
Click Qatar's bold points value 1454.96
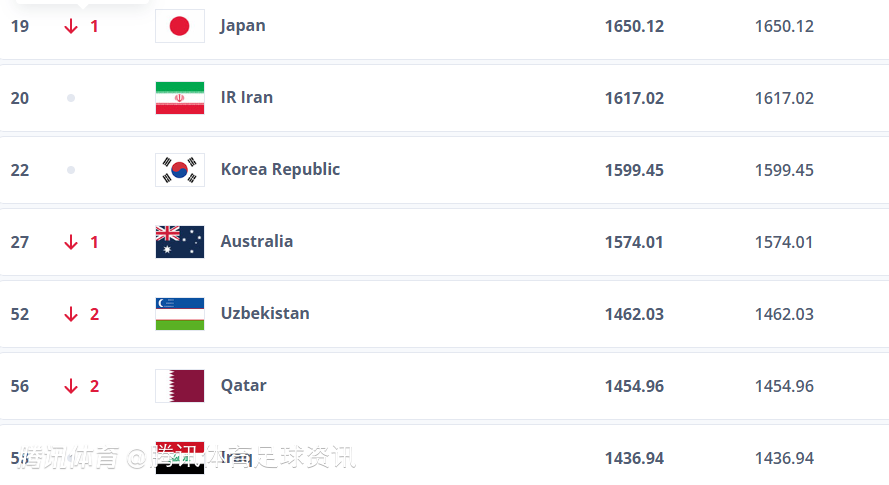tap(634, 386)
